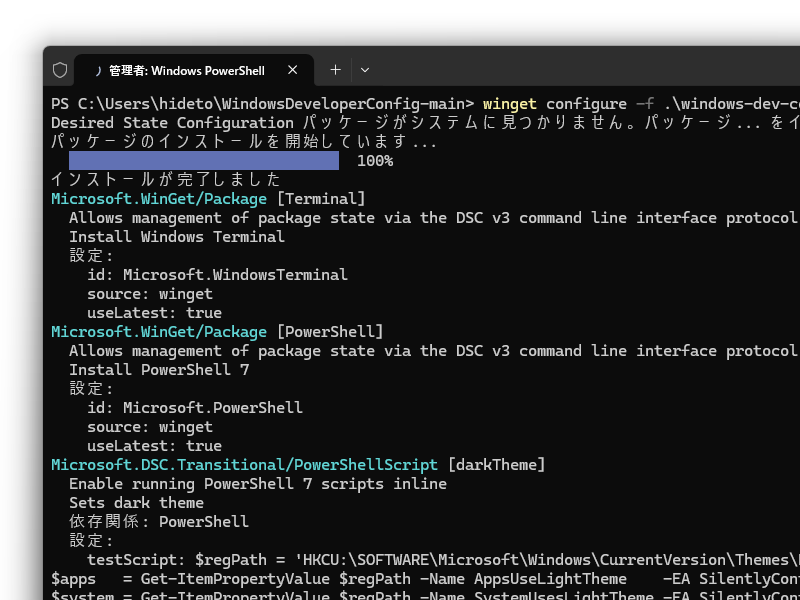Click the '[darkTheme]' label

click(x=496, y=464)
